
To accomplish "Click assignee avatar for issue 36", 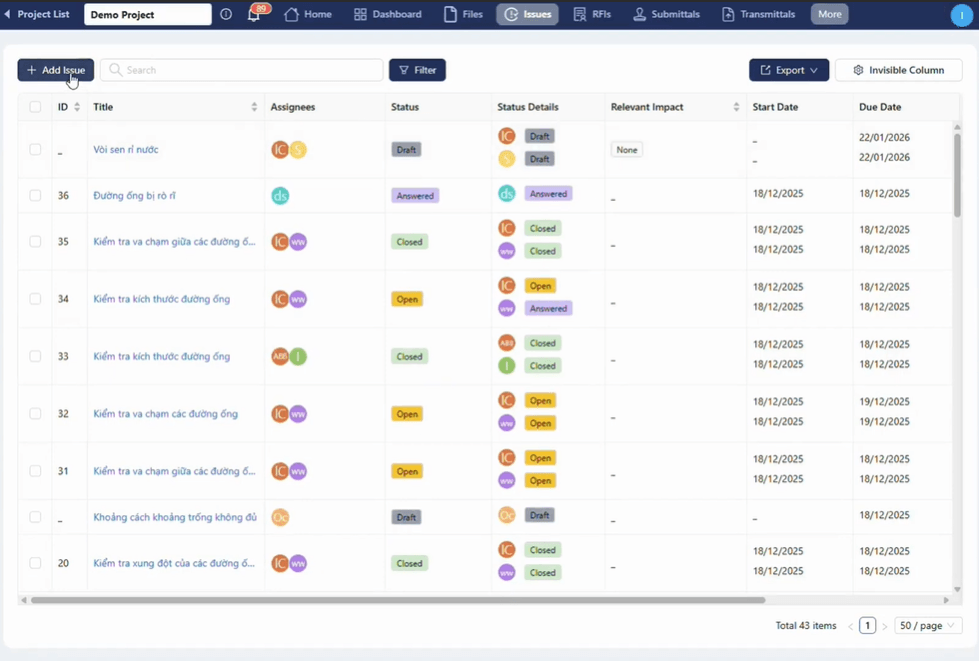I will pos(280,196).
